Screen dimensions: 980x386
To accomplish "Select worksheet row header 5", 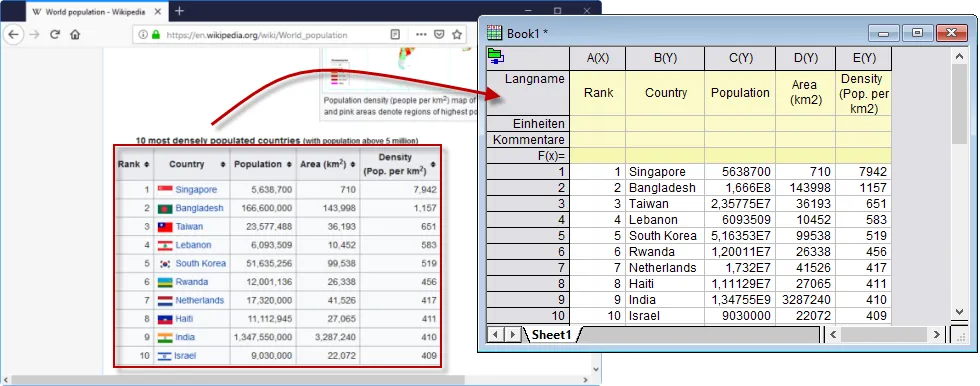I will click(x=528, y=236).
